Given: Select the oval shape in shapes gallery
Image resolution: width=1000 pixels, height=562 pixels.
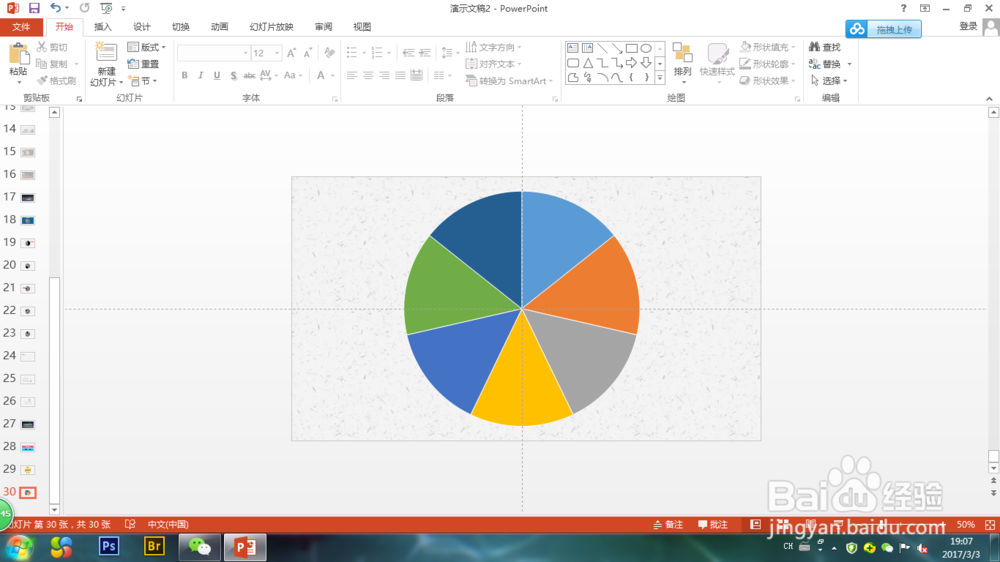Looking at the screenshot, I should [x=646, y=48].
